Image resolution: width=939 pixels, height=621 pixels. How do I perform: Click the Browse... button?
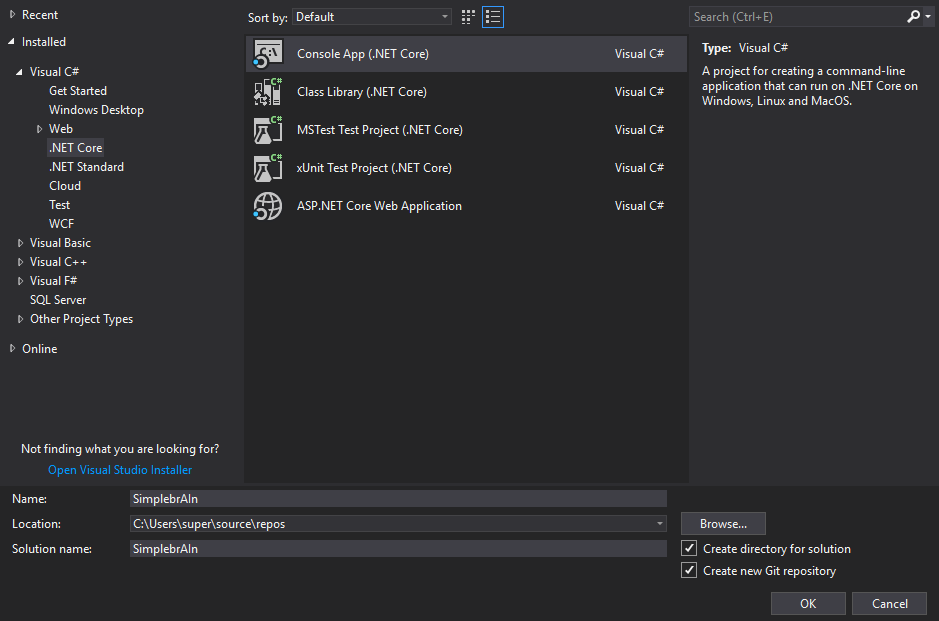click(x=723, y=524)
